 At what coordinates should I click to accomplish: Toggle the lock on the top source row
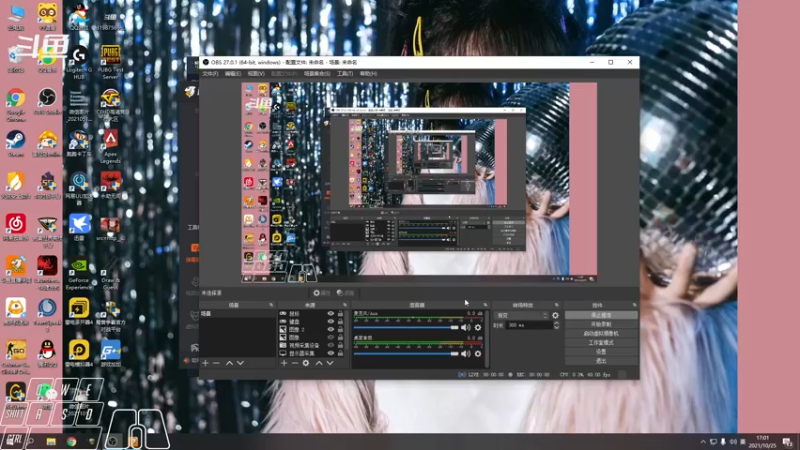click(340, 314)
